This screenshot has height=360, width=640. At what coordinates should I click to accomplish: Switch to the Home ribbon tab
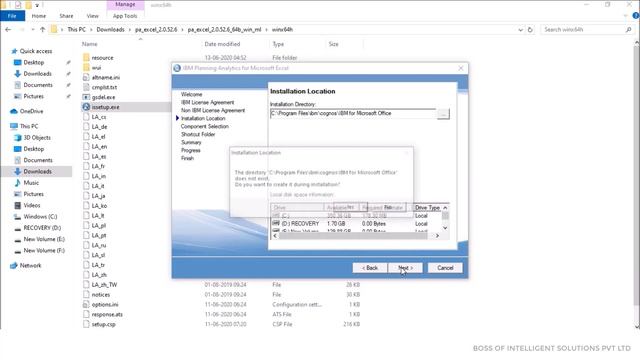39,16
